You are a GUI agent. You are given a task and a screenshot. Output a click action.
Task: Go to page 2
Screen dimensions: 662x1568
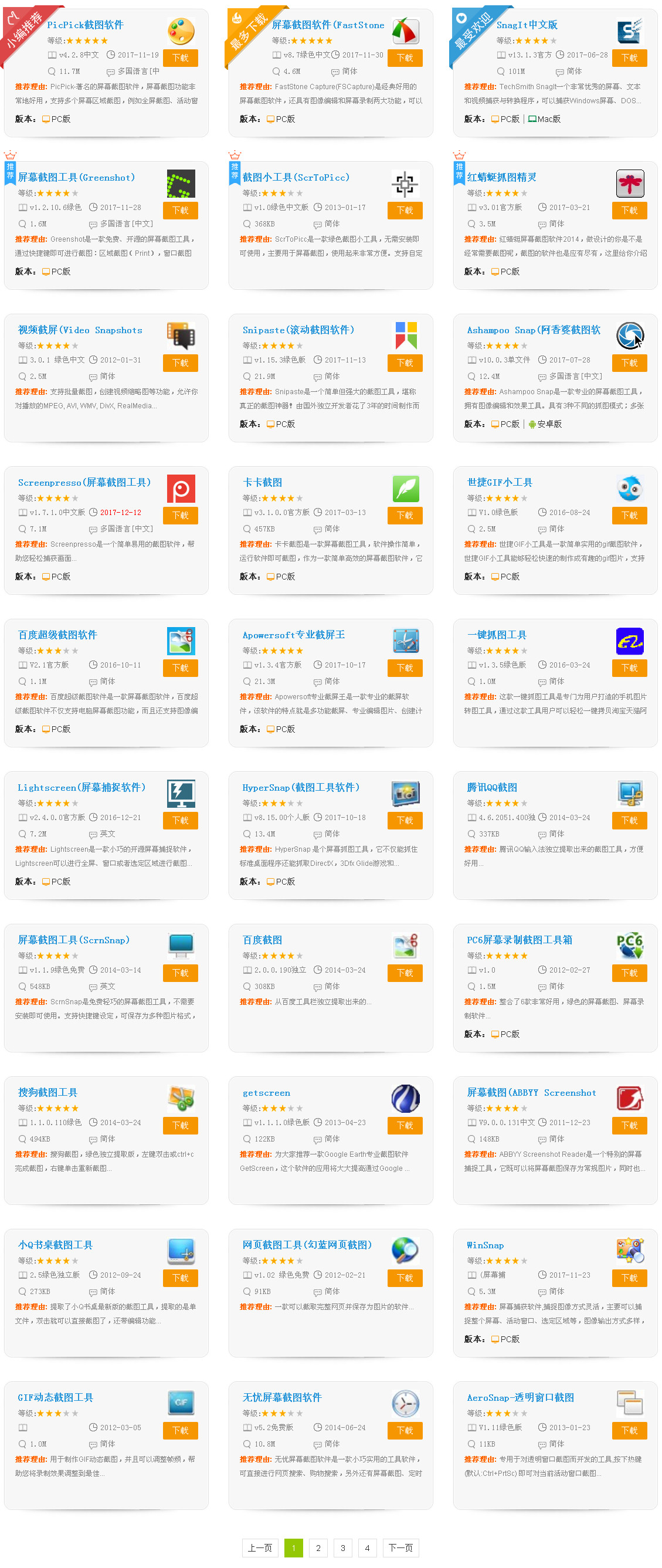point(318,1548)
